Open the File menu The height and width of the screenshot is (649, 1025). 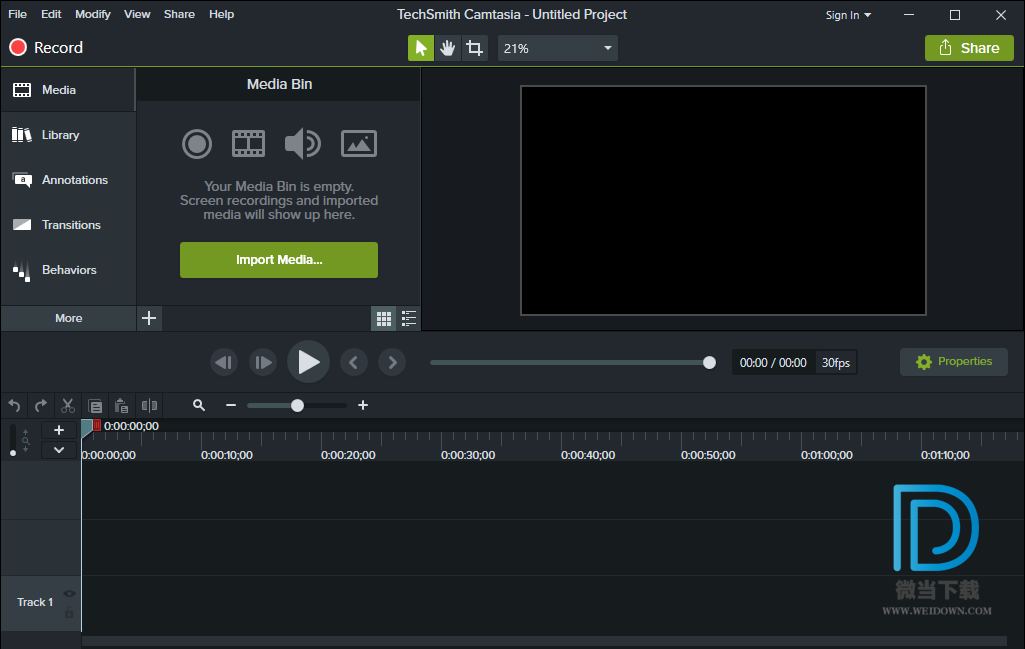point(18,14)
